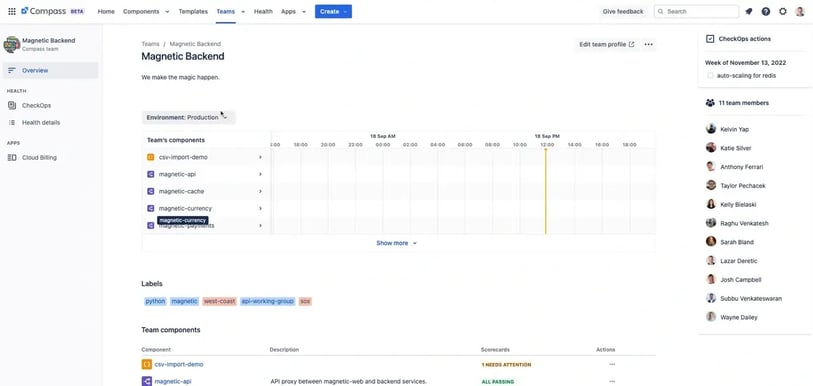The image size is (813, 386).
Task: Expand Show more components
Action: pos(397,243)
